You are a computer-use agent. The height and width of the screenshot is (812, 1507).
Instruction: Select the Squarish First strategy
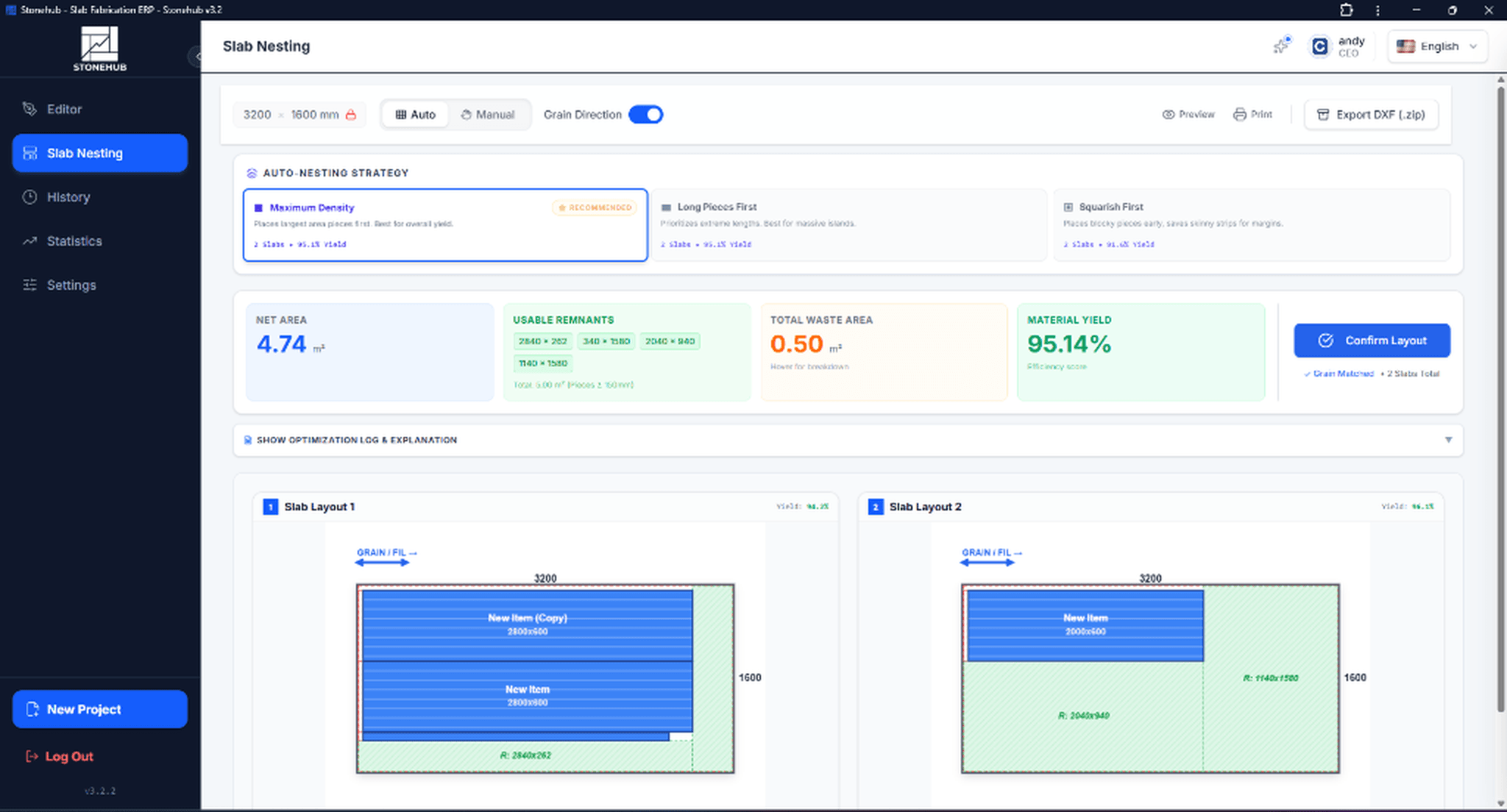pos(1252,225)
